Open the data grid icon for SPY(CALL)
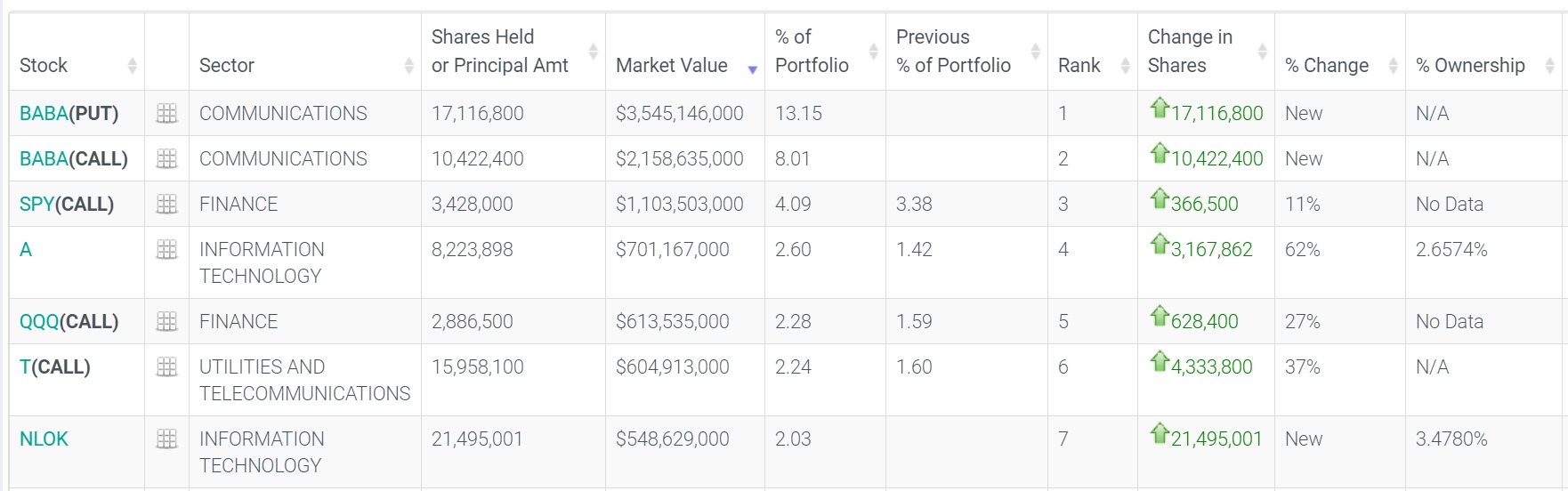This screenshot has height=491, width=1568. 166,204
